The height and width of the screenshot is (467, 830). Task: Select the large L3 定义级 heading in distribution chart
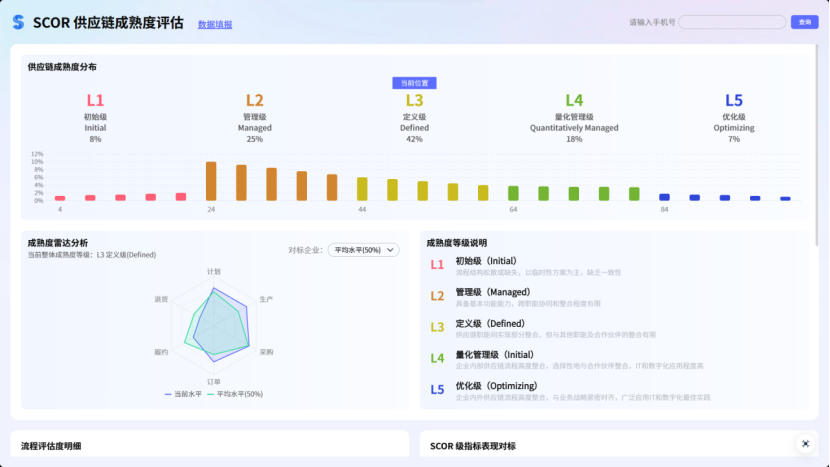[x=414, y=100]
